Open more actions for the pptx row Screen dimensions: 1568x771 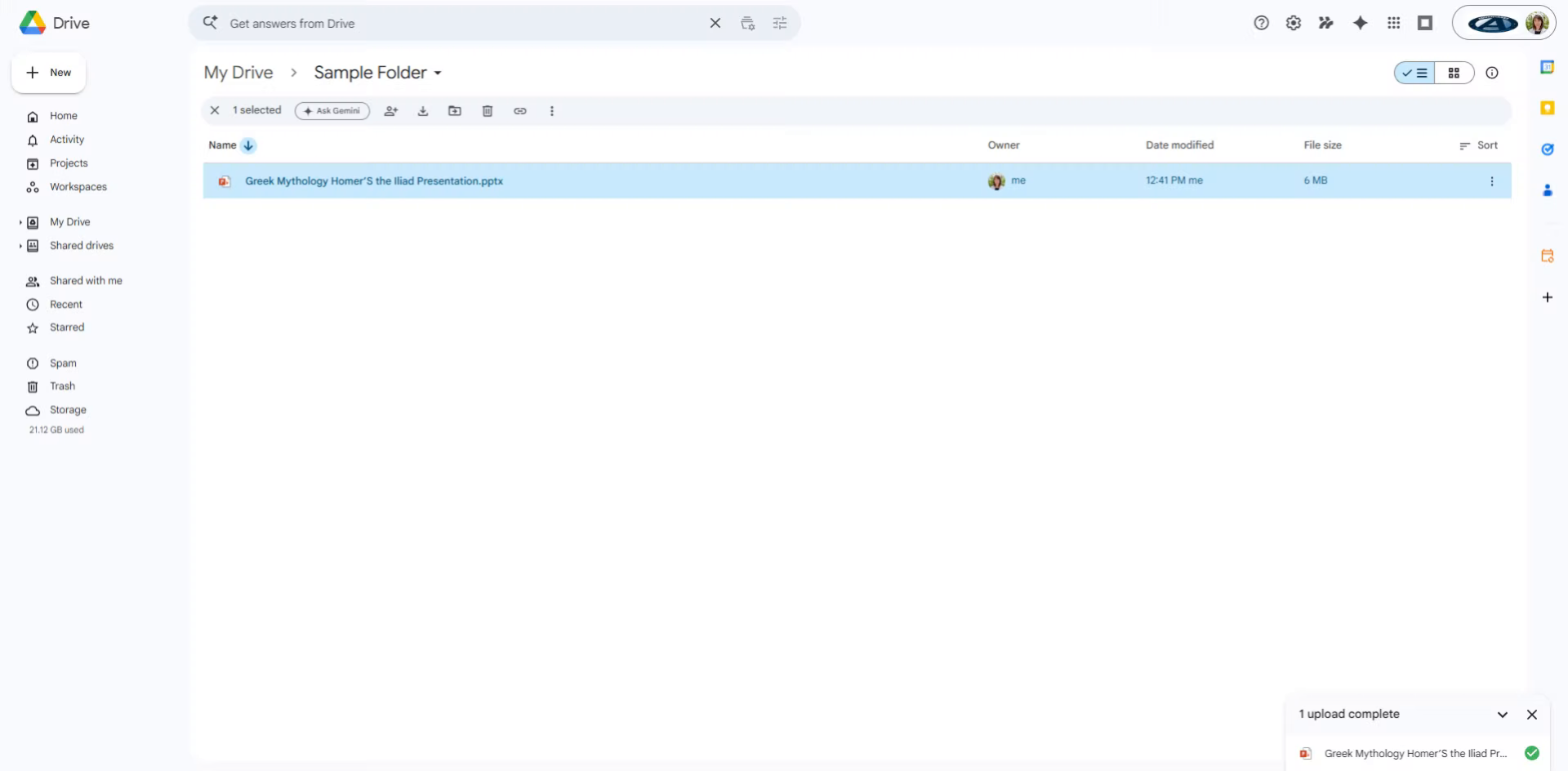[x=1492, y=181]
